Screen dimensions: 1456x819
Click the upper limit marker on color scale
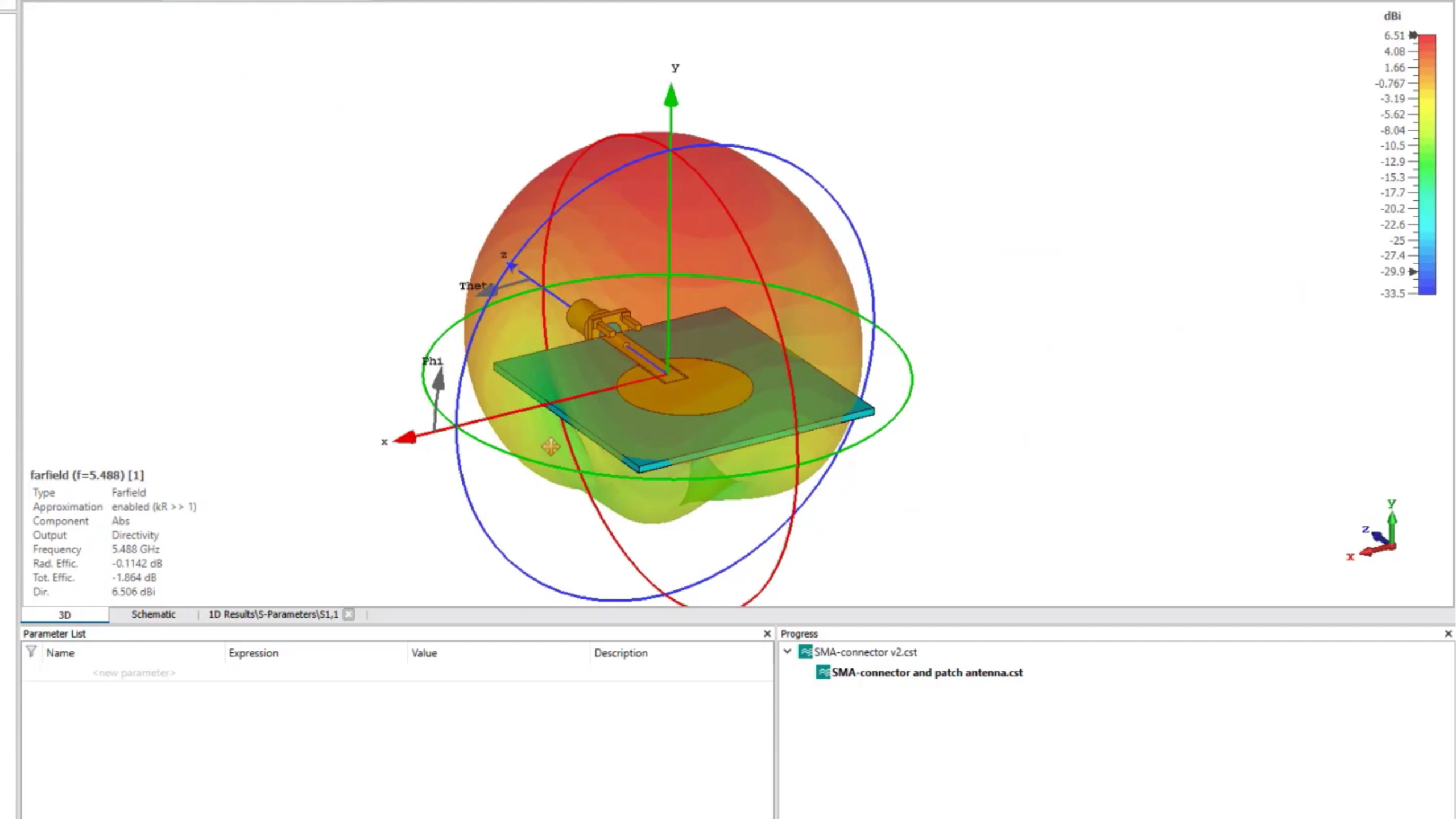coord(1413,35)
